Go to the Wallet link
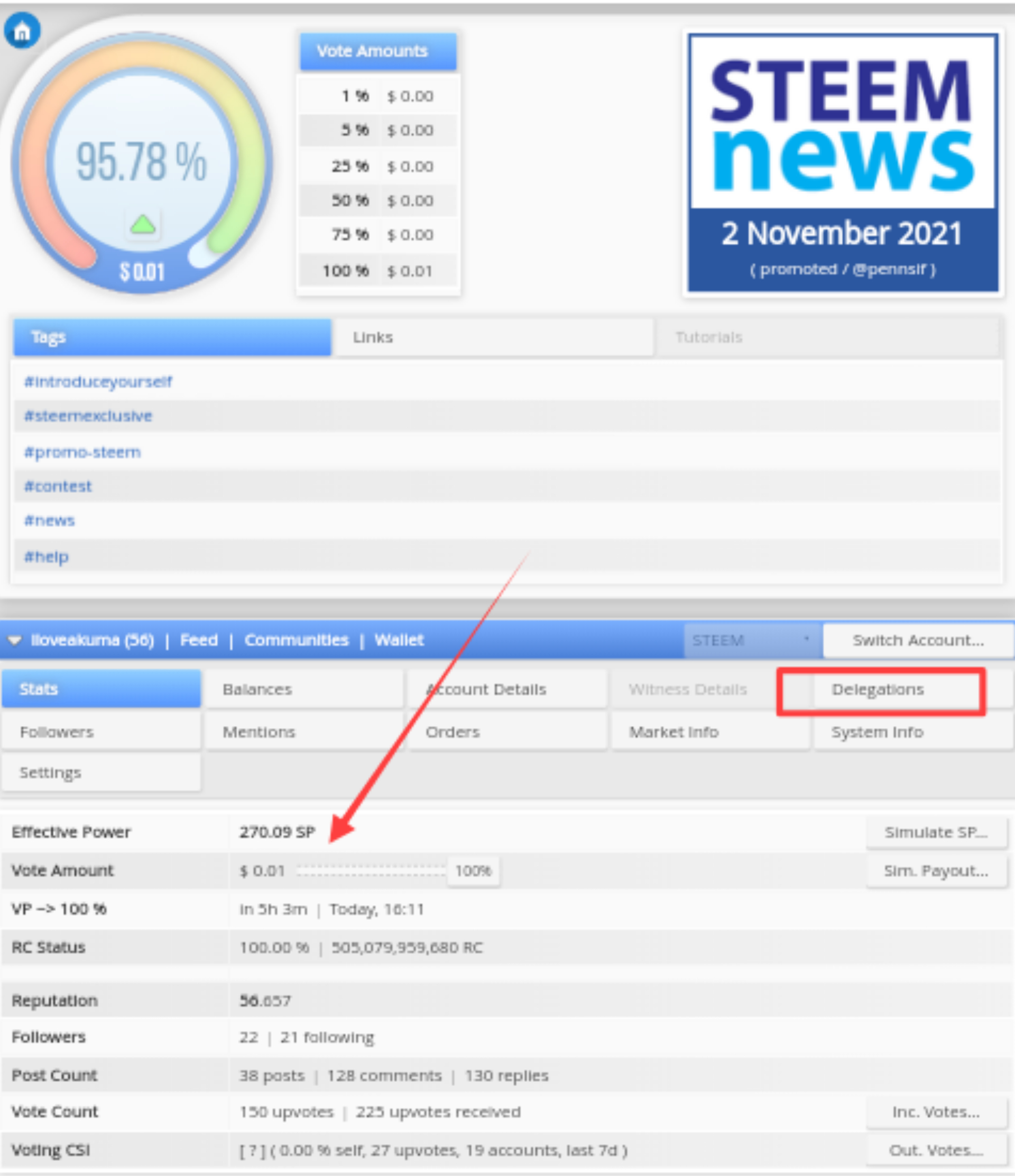This screenshot has width=1015, height=1176. click(x=399, y=640)
